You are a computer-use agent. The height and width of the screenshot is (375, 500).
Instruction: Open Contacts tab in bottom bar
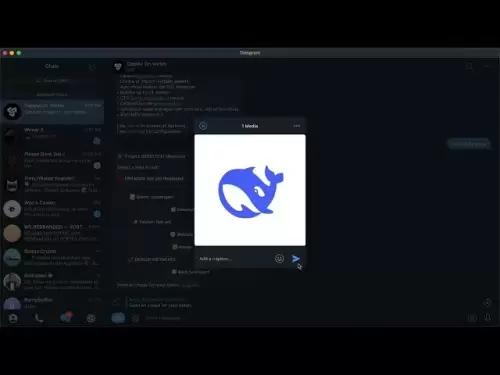point(13,318)
